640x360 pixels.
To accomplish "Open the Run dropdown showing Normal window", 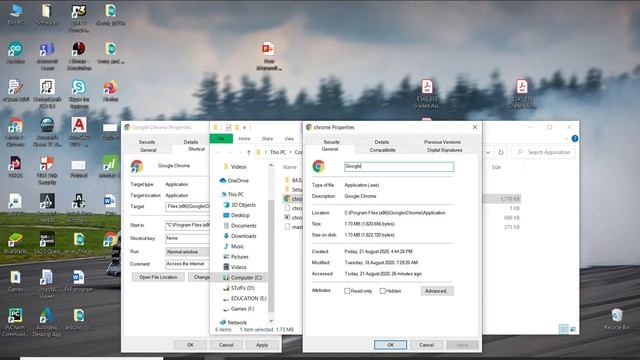I will [x=188, y=252].
